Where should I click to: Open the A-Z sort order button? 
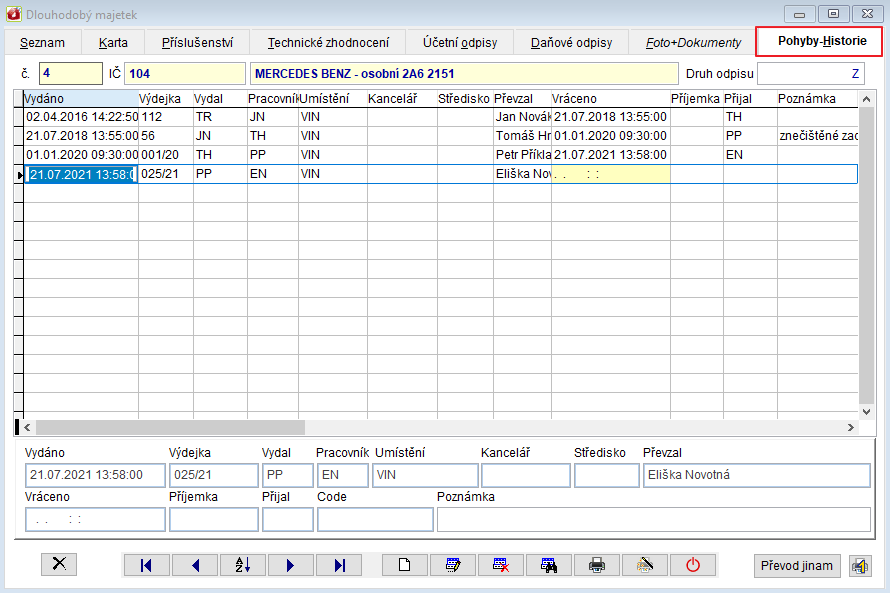(x=243, y=565)
